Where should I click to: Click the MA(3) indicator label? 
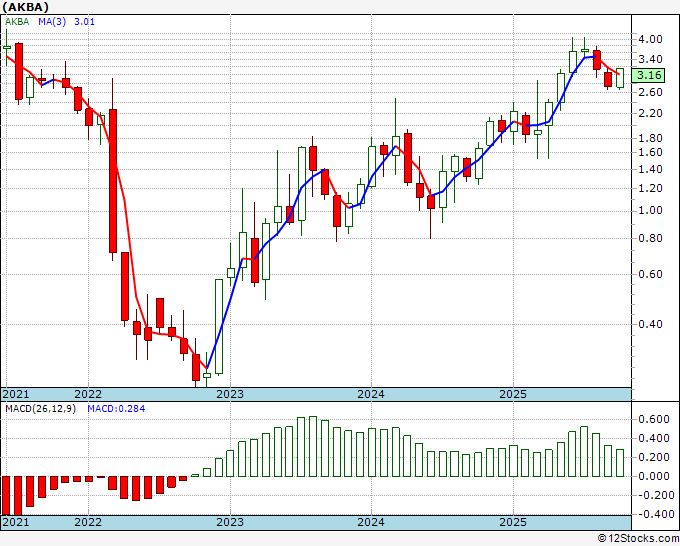click(x=52, y=22)
